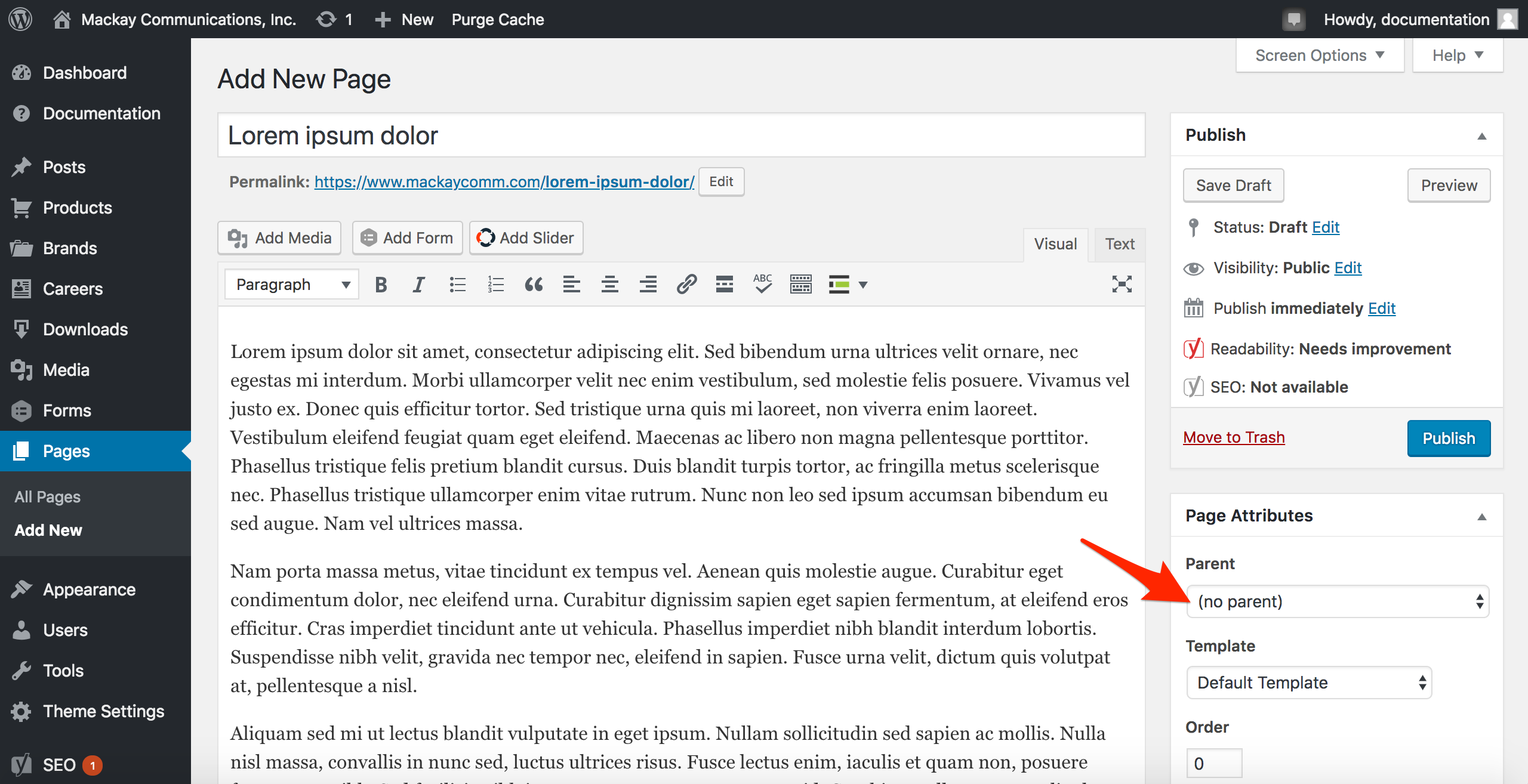Click Add Slider button

point(526,238)
